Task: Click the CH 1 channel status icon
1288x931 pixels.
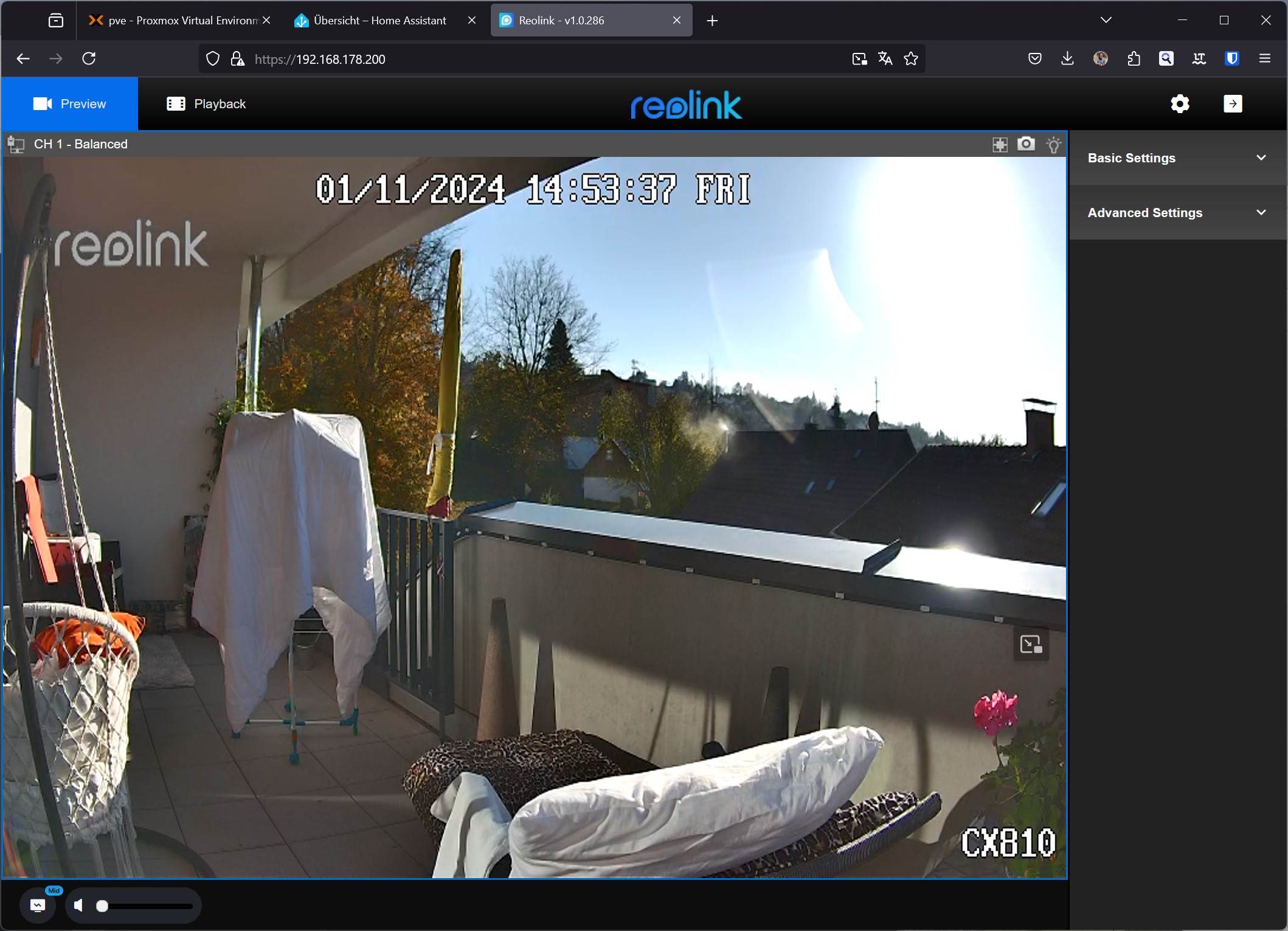Action: point(16,145)
